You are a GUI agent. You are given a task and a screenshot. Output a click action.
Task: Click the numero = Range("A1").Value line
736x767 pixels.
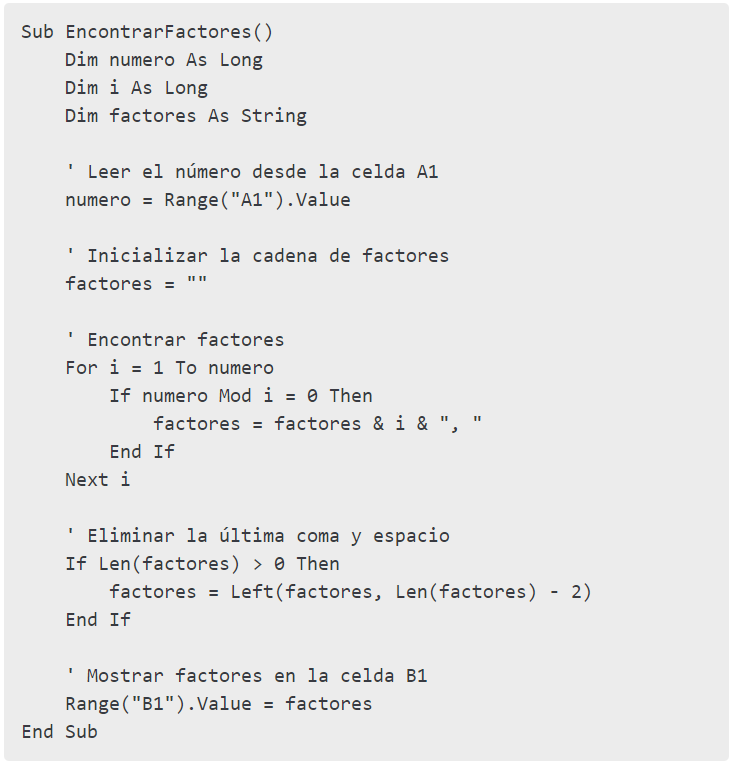[208, 199]
